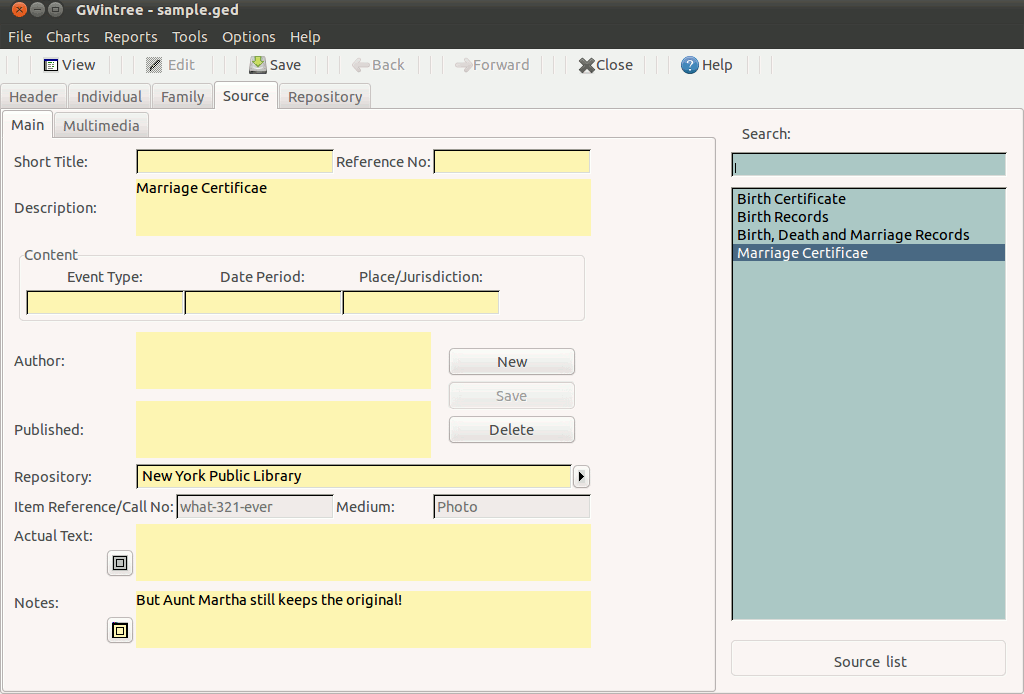The height and width of the screenshot is (694, 1024).
Task: Click the Edit pencil toolbar button
Action: click(170, 65)
